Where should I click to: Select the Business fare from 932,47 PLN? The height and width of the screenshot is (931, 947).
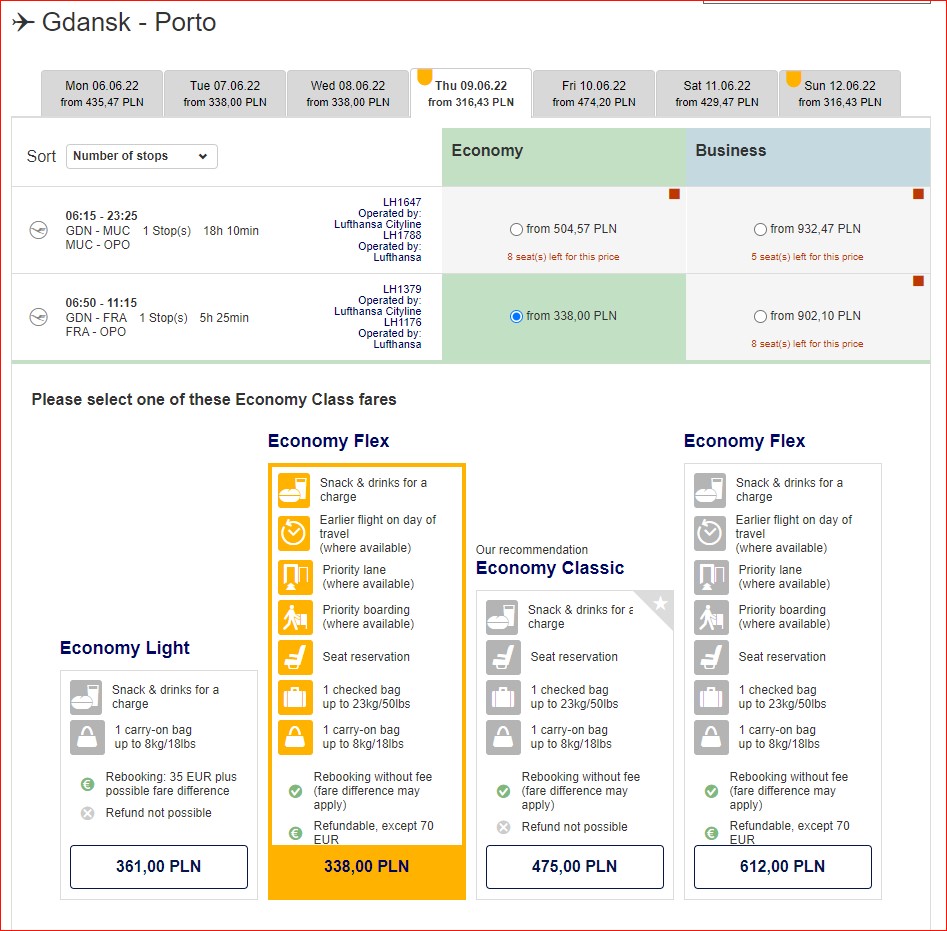pyautogui.click(x=760, y=229)
